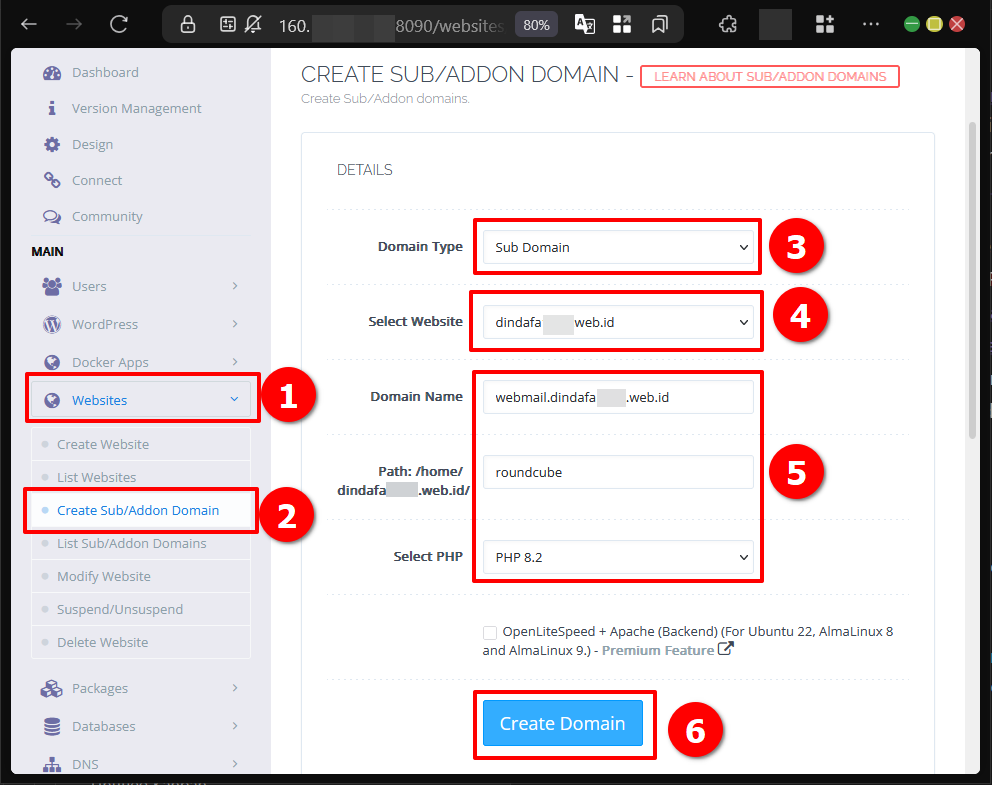The width and height of the screenshot is (992, 785).
Task: Click the Design gear icon
Action: coord(52,145)
